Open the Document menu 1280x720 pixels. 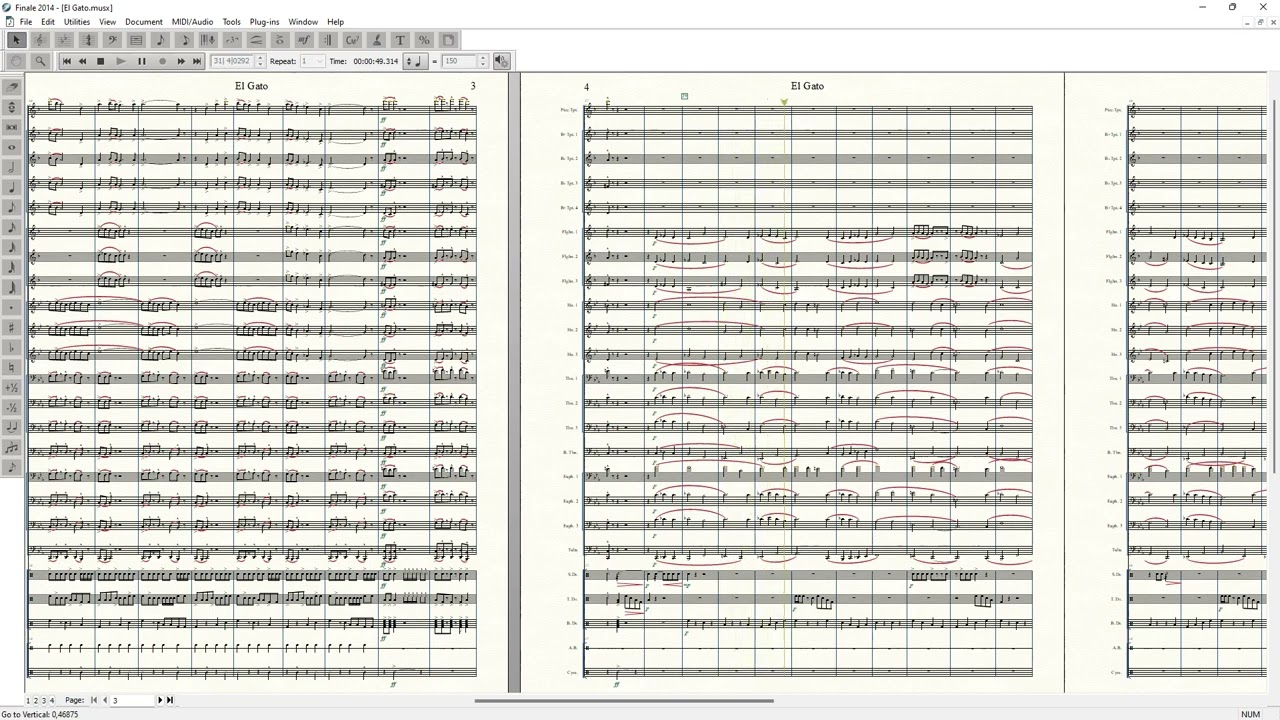144,22
